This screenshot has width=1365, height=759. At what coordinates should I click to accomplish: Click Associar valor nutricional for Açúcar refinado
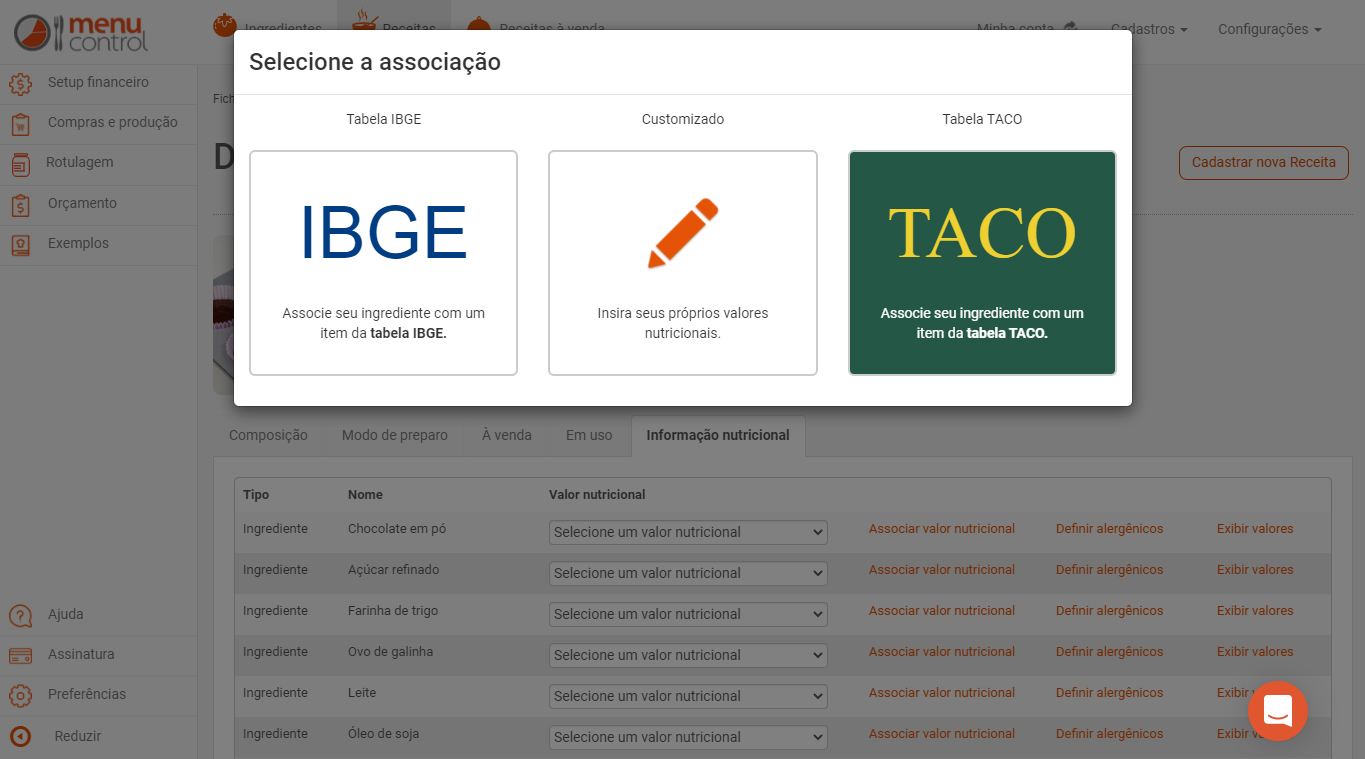[942, 570]
